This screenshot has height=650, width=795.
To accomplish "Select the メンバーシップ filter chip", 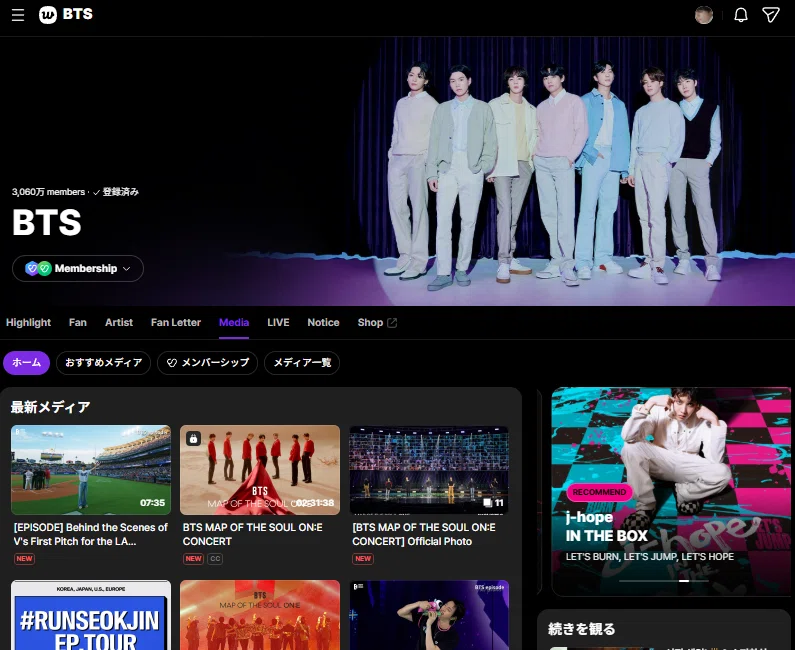I will (207, 363).
